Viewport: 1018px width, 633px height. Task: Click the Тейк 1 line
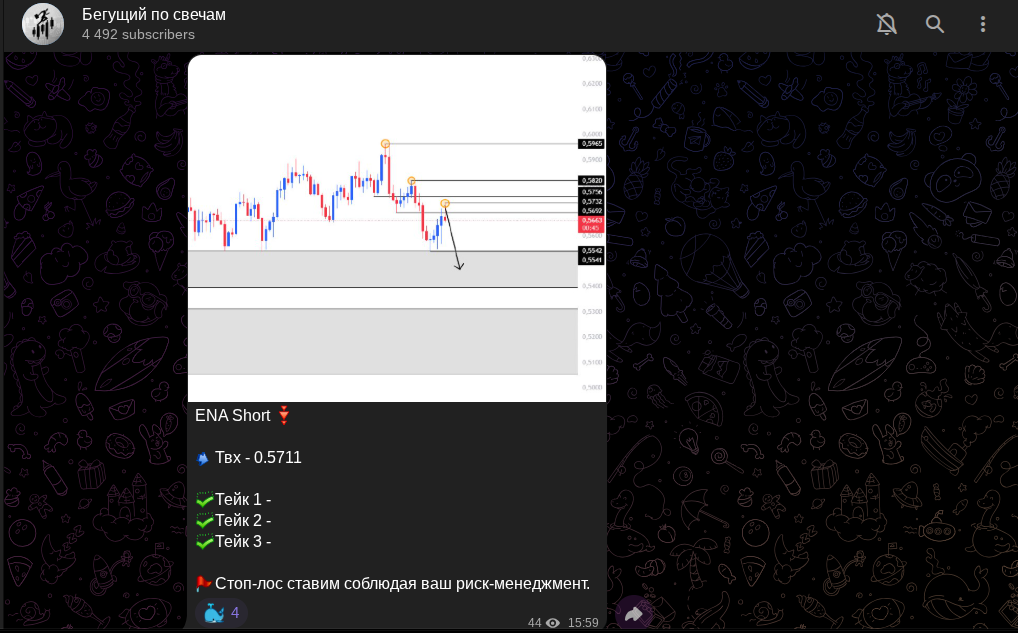click(234, 499)
